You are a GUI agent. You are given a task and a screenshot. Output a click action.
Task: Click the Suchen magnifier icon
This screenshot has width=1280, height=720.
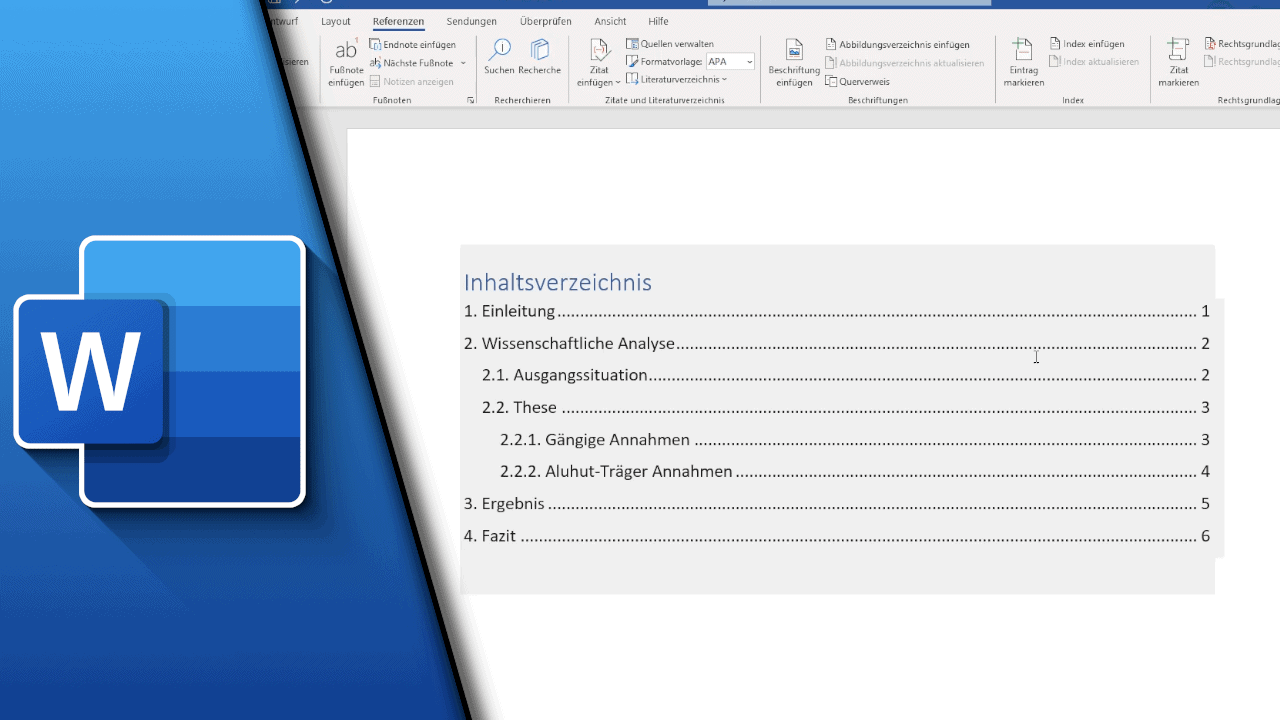[499, 50]
